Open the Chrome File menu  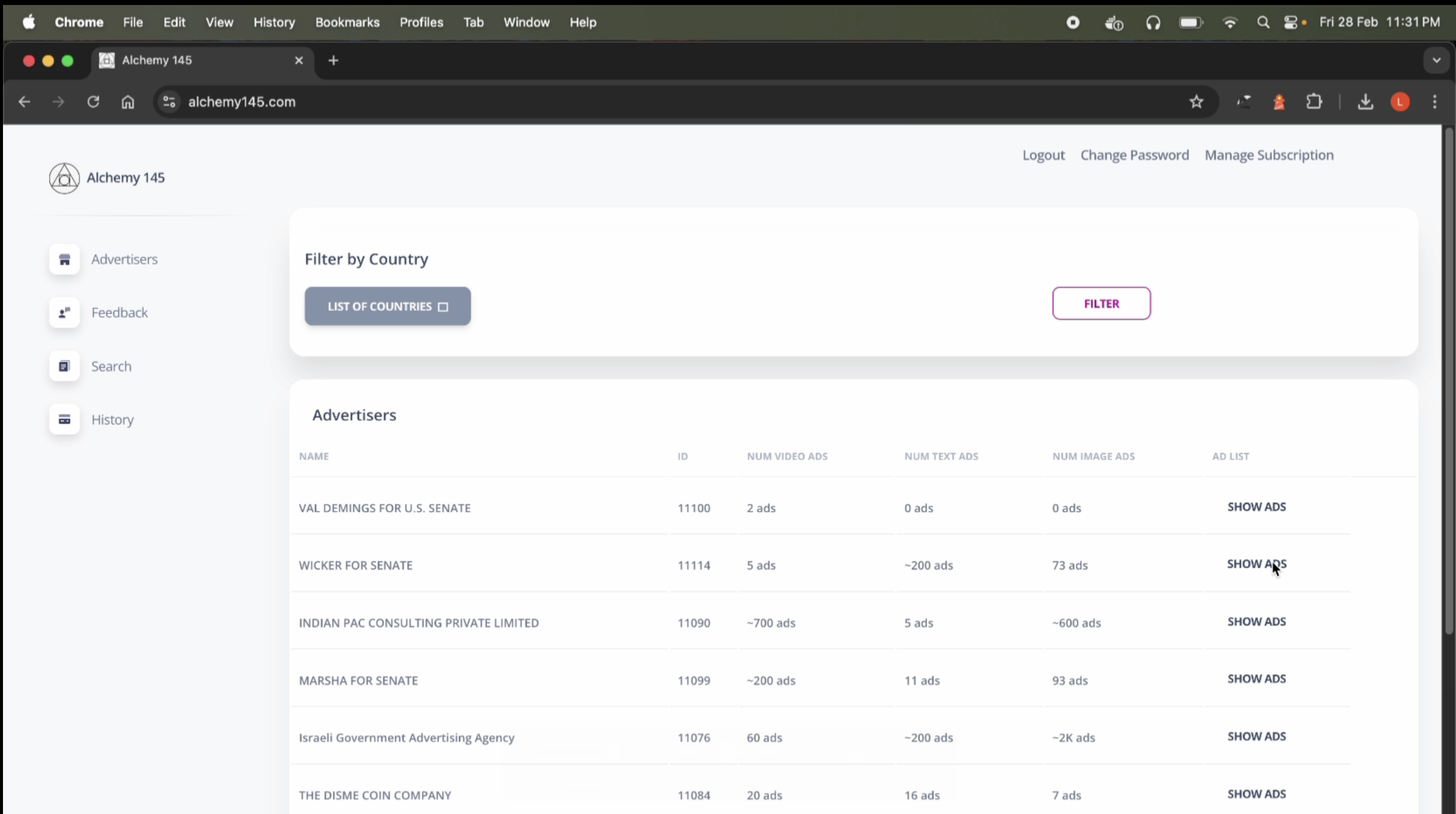133,22
